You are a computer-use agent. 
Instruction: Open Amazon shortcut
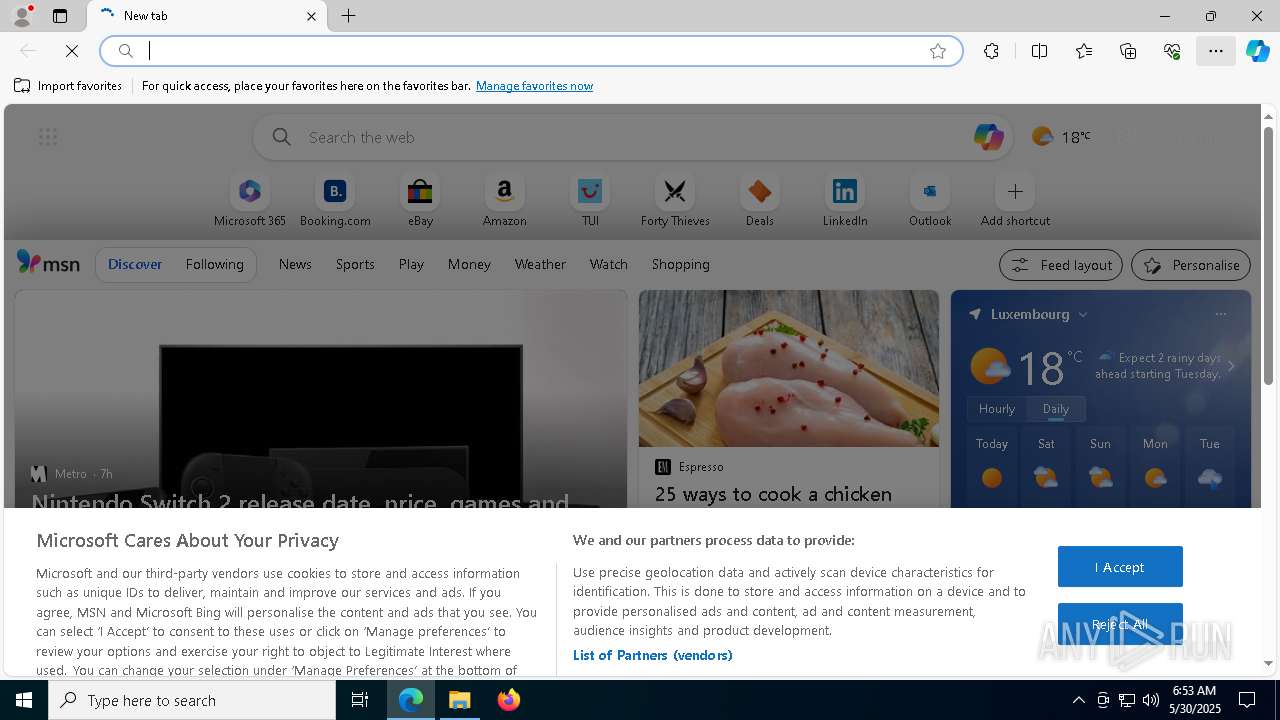click(x=504, y=201)
